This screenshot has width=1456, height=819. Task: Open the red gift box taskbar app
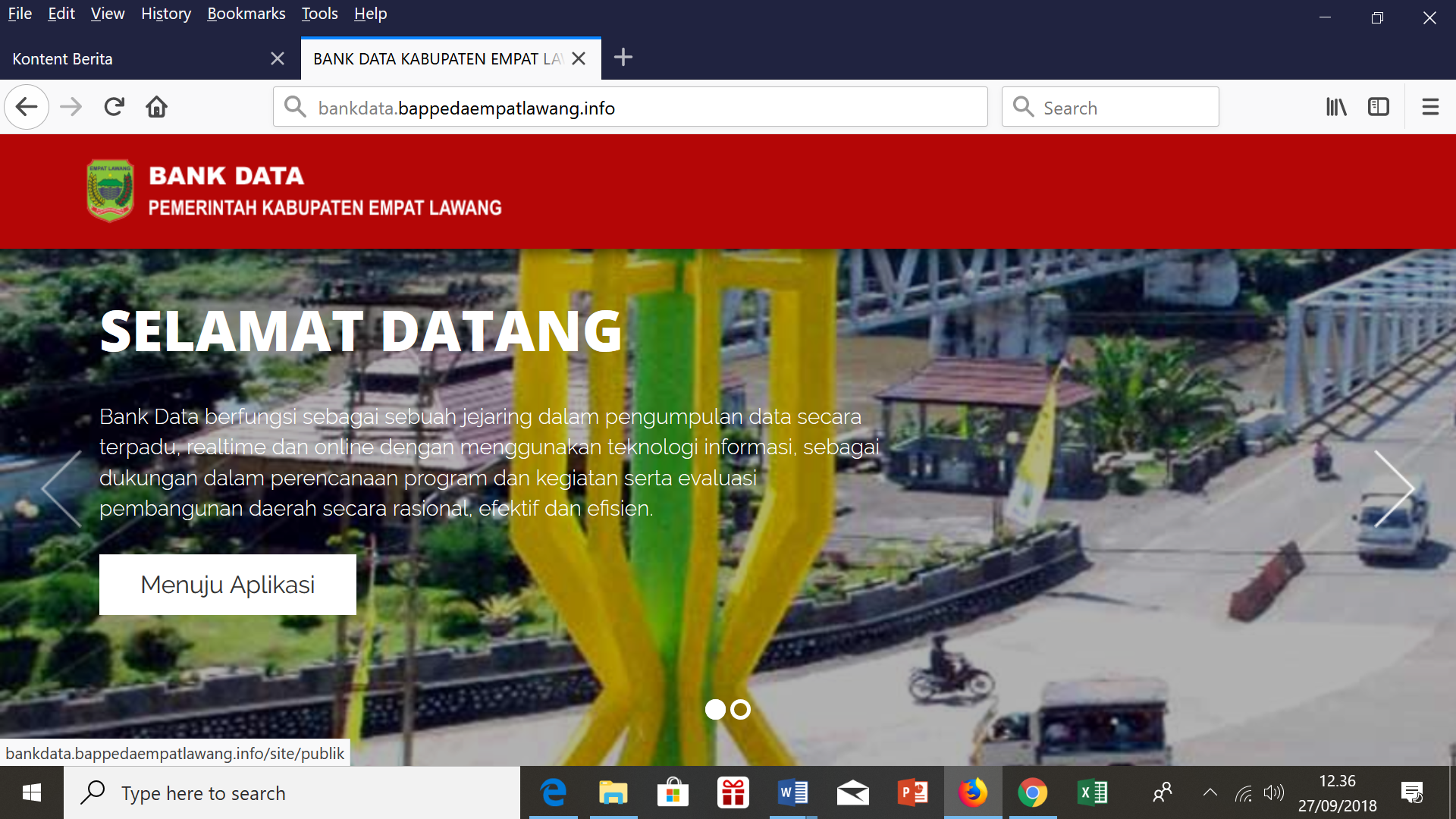tap(733, 793)
